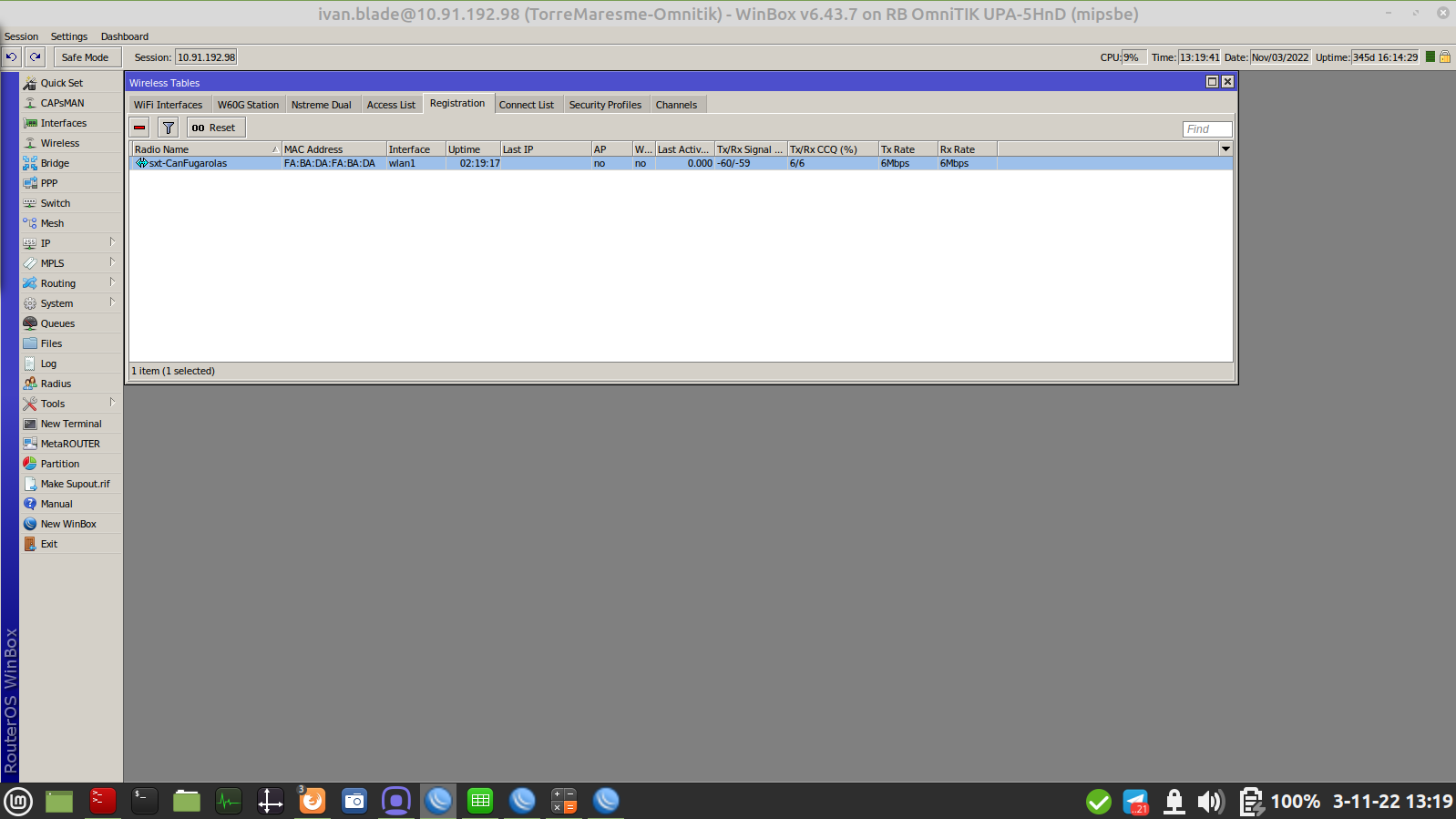
Task: Open Firefox in taskbar
Action: (x=313, y=801)
